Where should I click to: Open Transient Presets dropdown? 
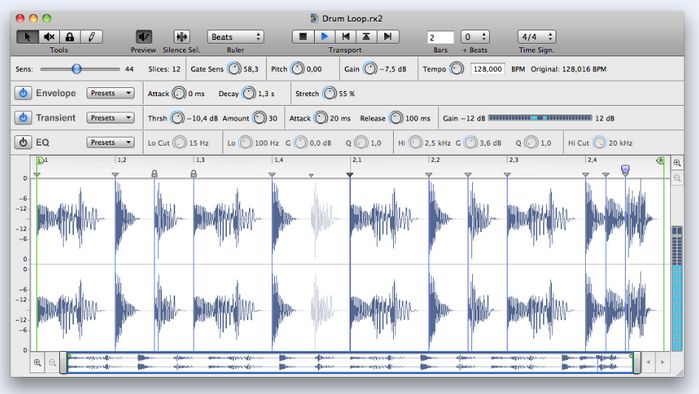coord(111,118)
